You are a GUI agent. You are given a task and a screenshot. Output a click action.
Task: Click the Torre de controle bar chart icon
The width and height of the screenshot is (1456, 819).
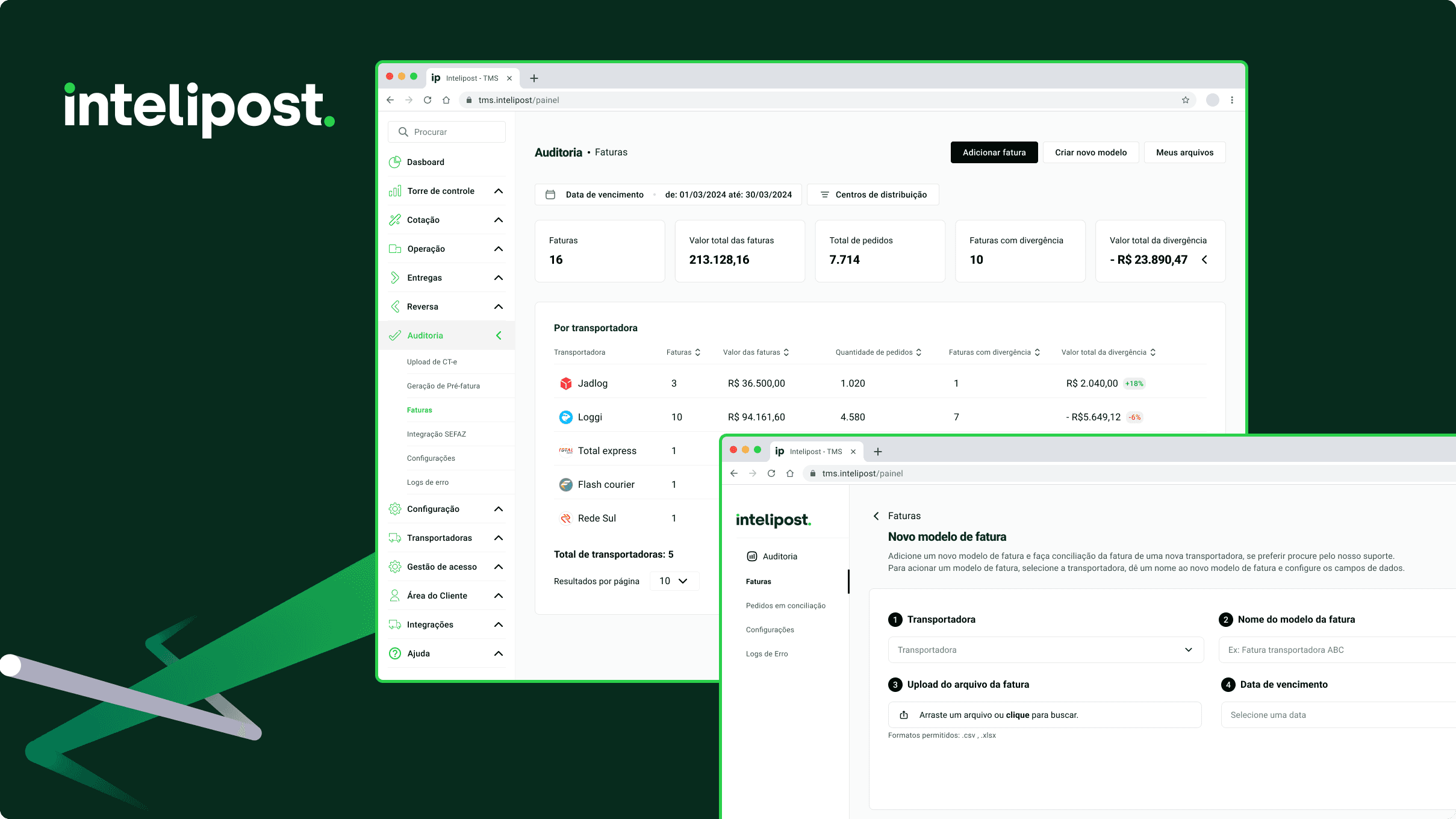pos(395,191)
